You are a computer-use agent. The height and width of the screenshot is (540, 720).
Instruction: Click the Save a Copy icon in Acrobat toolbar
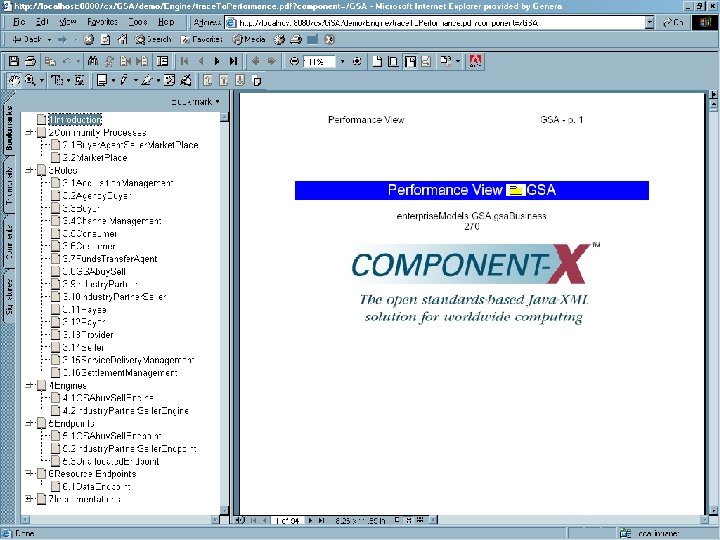(14, 61)
